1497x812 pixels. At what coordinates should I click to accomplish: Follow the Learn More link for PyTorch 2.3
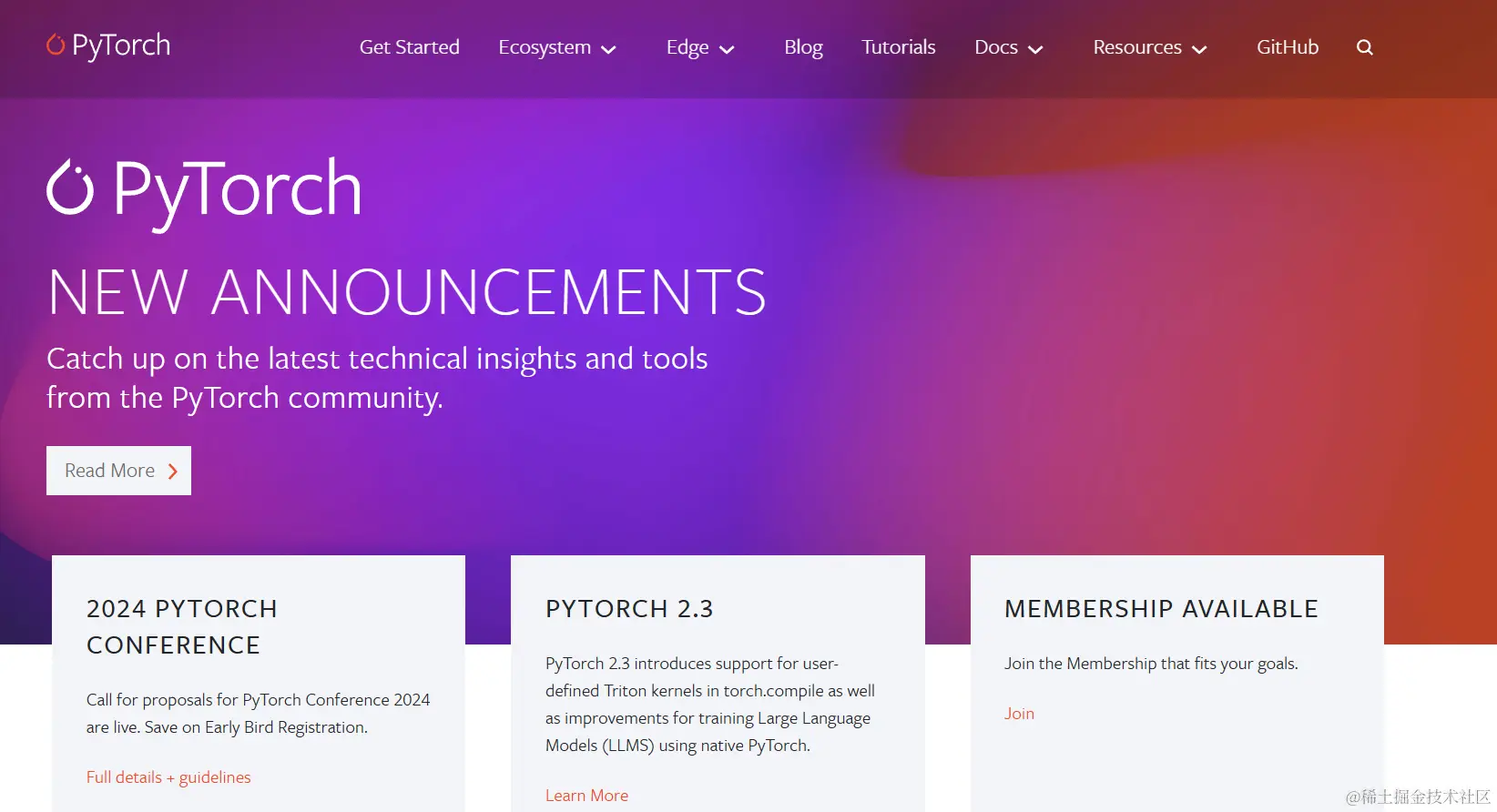tap(586, 796)
